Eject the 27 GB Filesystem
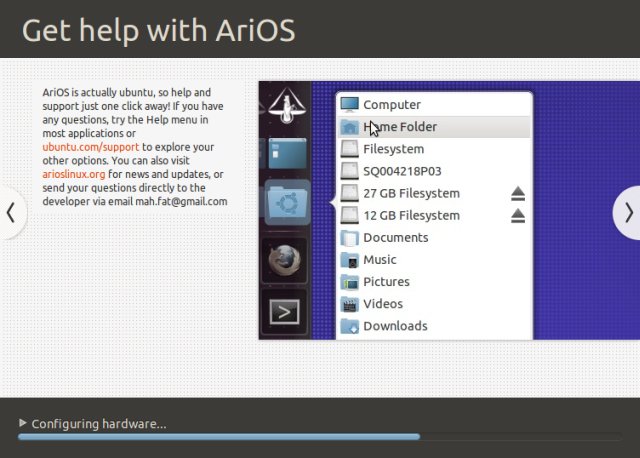The height and width of the screenshot is (458, 640). pyautogui.click(x=518, y=193)
